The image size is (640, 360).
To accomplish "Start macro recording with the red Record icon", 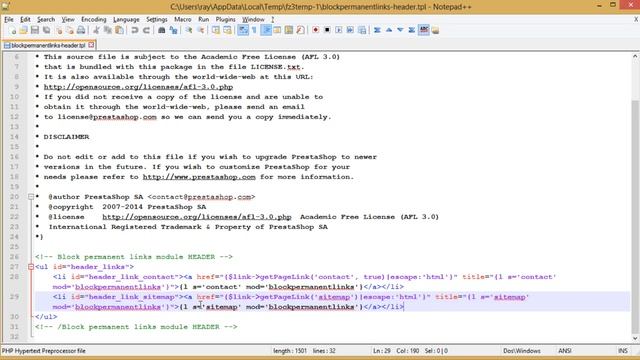I will tap(316, 30).
